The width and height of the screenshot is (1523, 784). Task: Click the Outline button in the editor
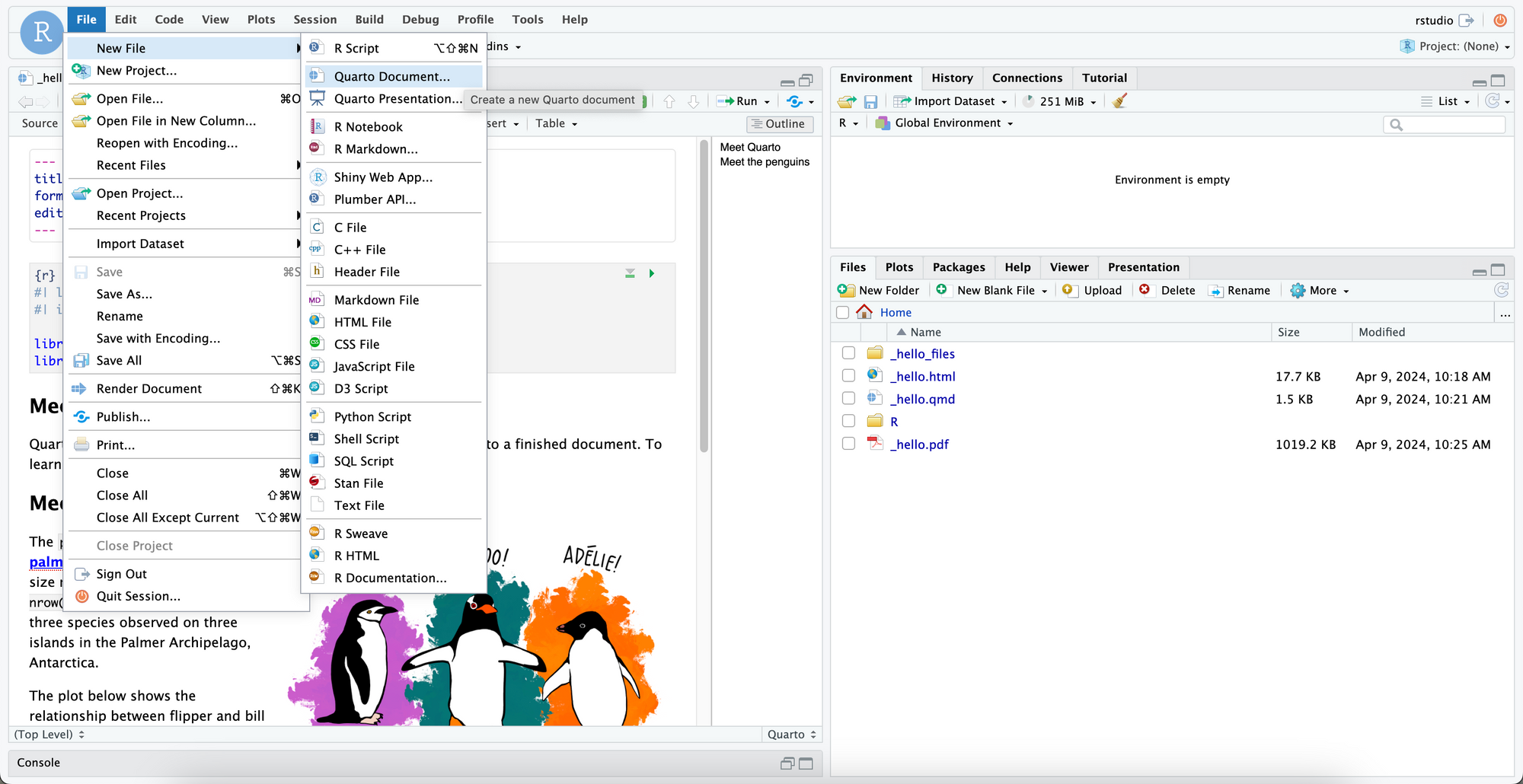tap(779, 124)
